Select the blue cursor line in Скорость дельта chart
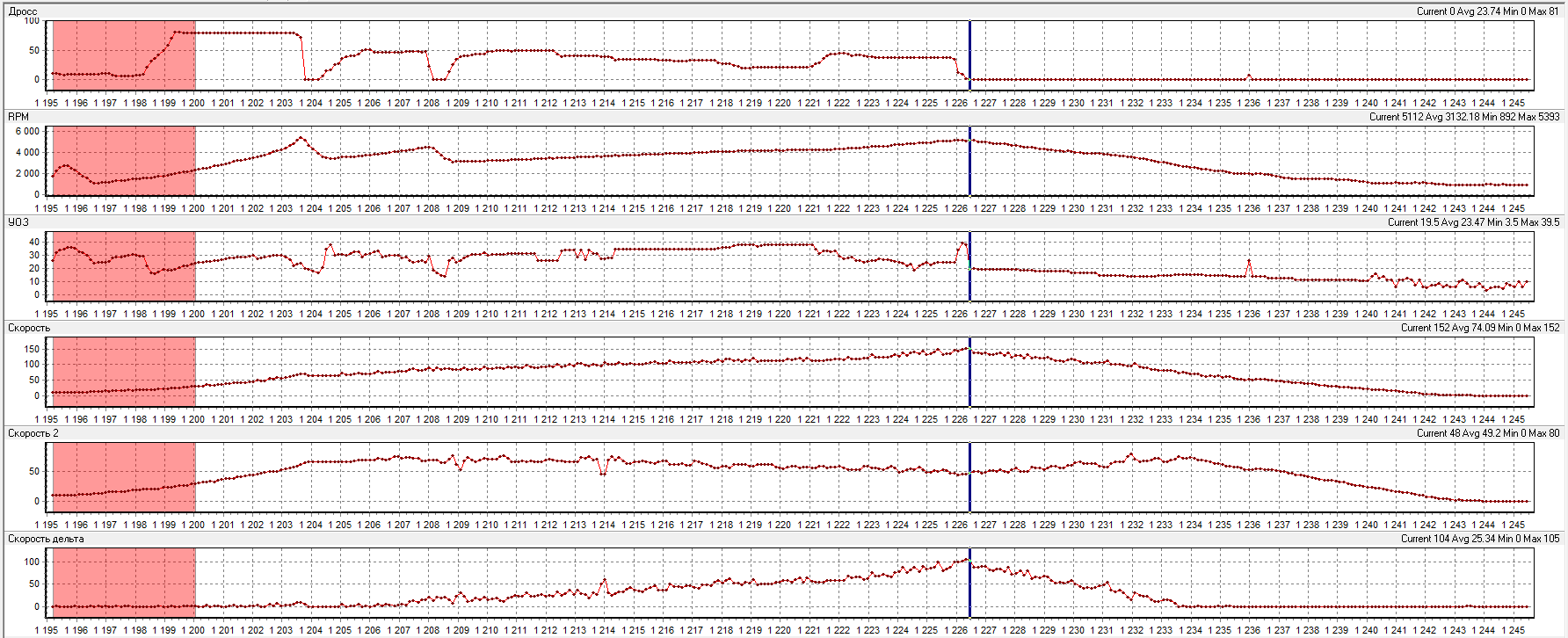This screenshot has height=638, width=1568. (969, 582)
